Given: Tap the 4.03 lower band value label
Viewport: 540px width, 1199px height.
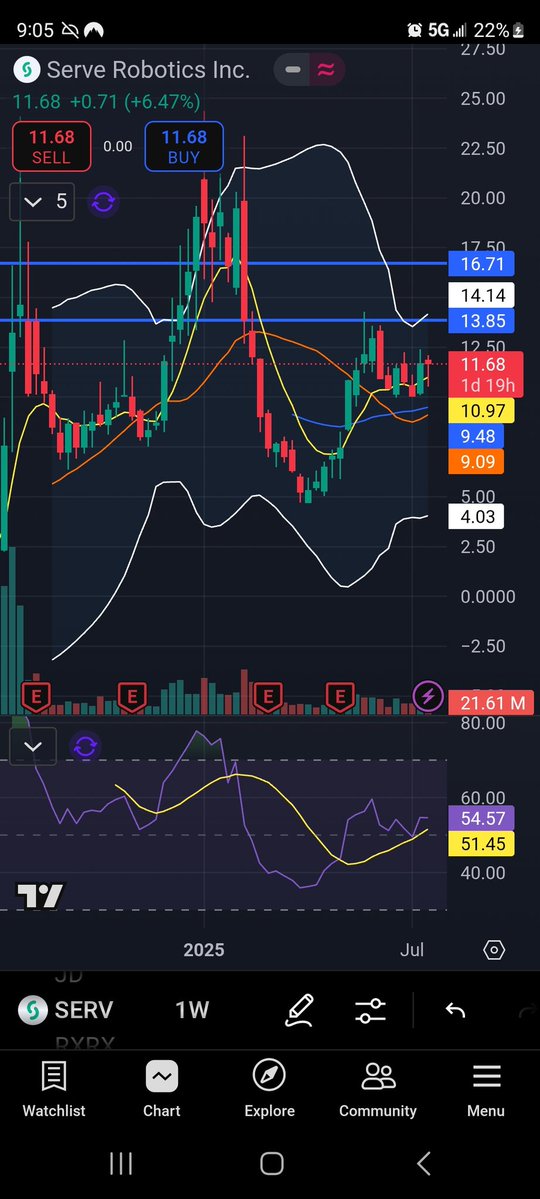Looking at the screenshot, I should (478, 517).
